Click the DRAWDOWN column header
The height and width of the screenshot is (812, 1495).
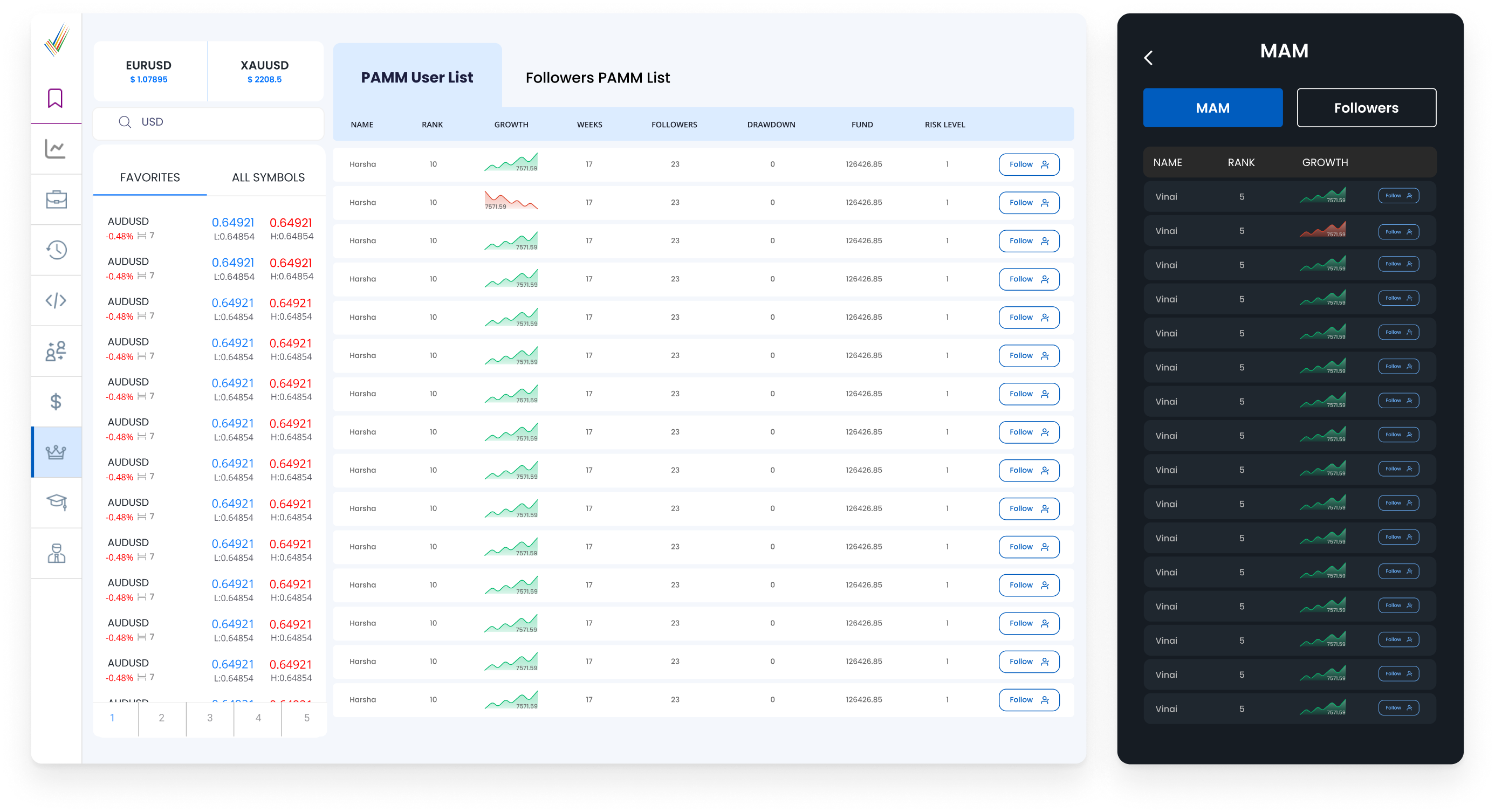click(x=771, y=125)
